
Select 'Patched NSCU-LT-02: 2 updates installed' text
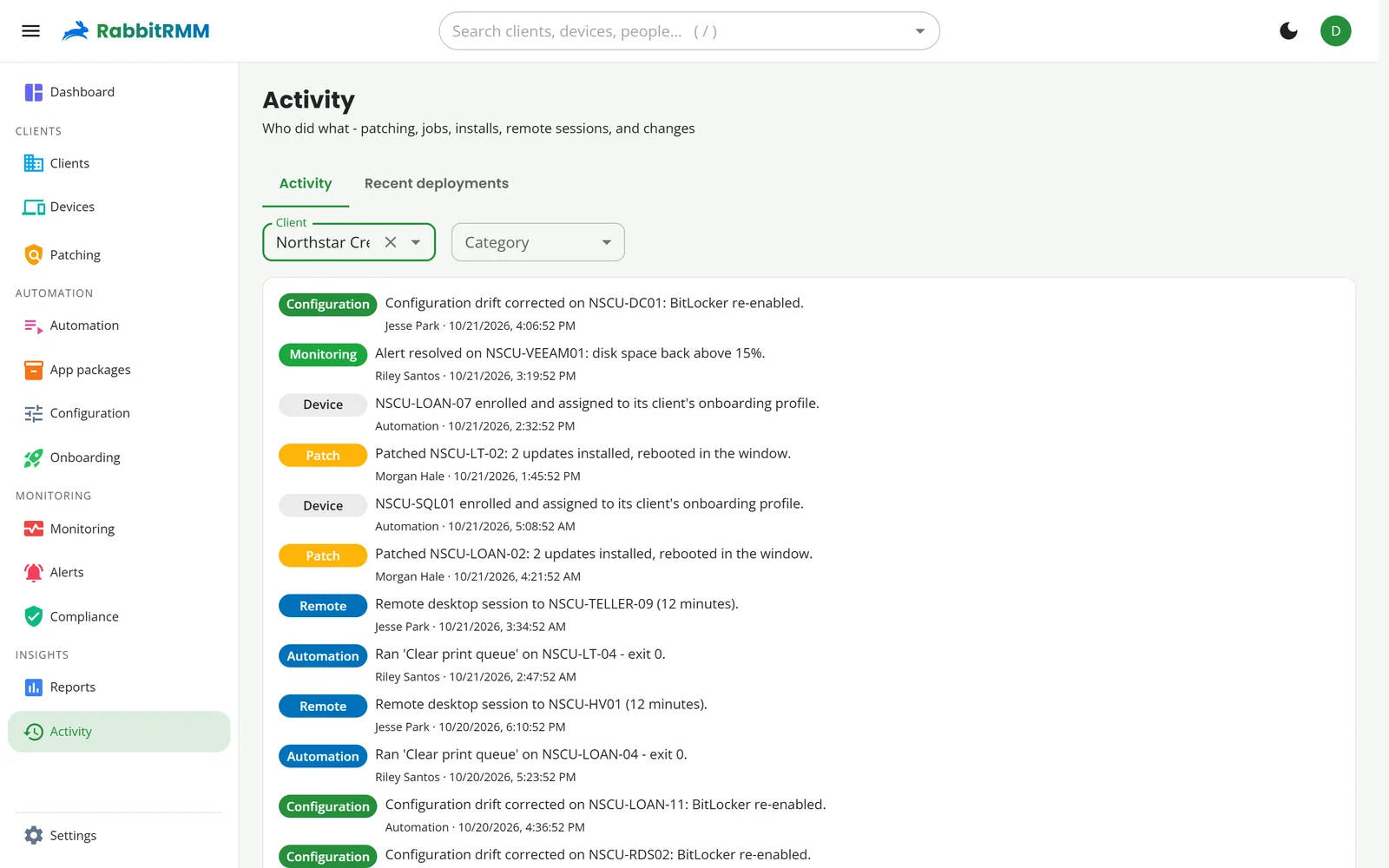583,454
